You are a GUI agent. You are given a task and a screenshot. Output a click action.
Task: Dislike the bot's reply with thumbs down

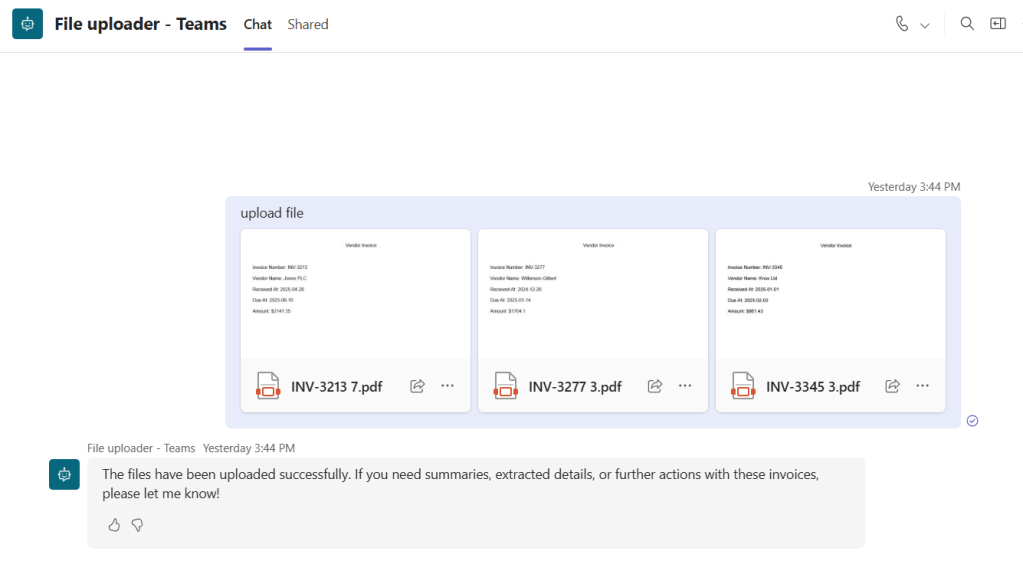(x=137, y=525)
